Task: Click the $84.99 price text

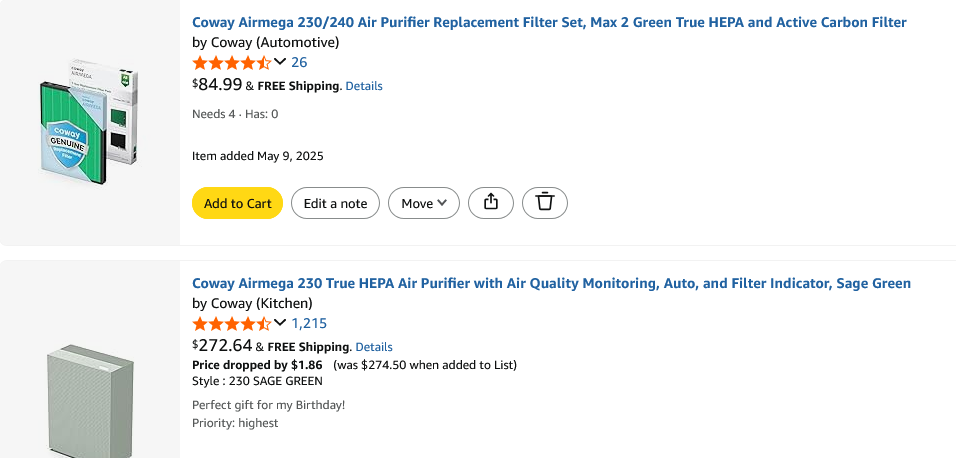Action: pos(217,85)
